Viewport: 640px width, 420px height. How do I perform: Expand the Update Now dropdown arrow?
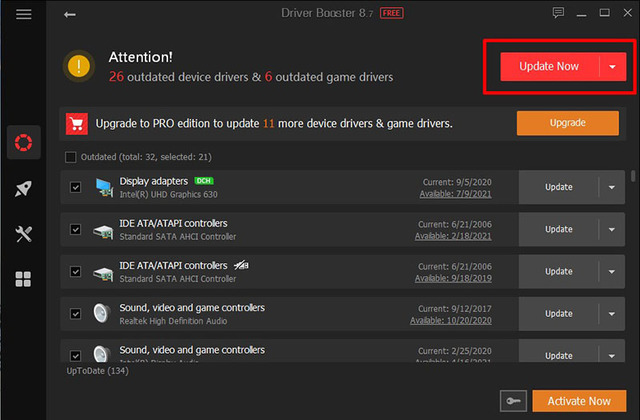(x=612, y=67)
